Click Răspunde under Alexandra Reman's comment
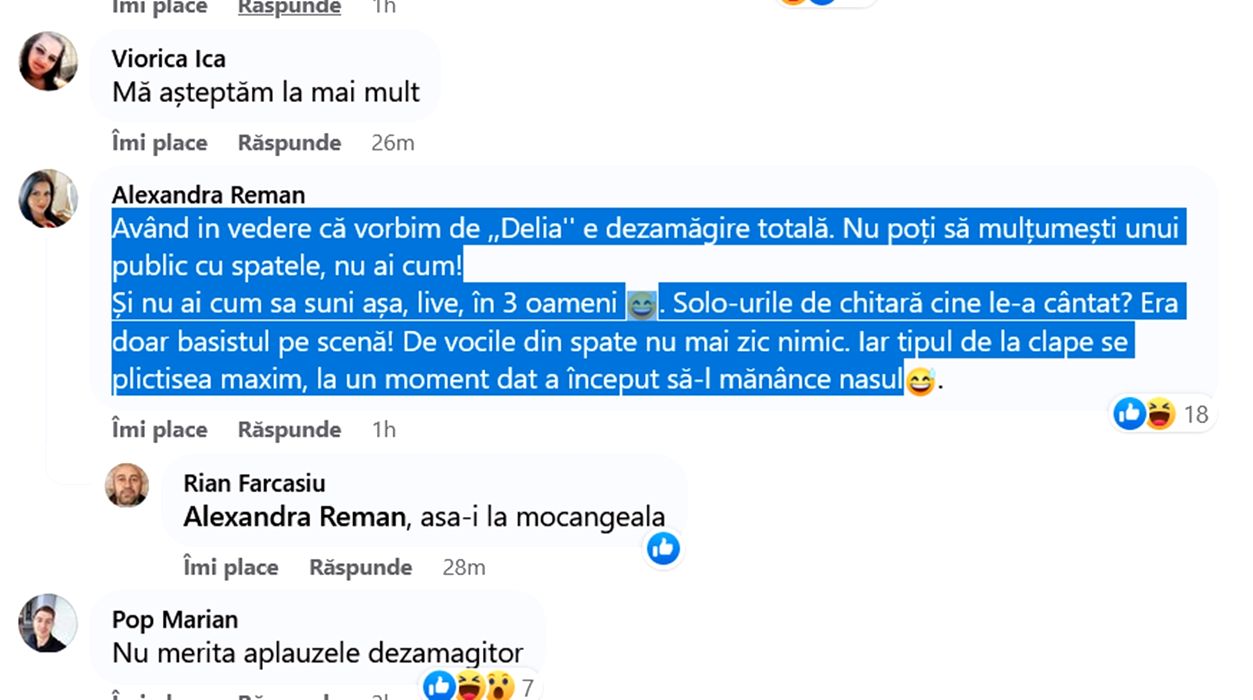Image resolution: width=1253 pixels, height=700 pixels. [289, 430]
